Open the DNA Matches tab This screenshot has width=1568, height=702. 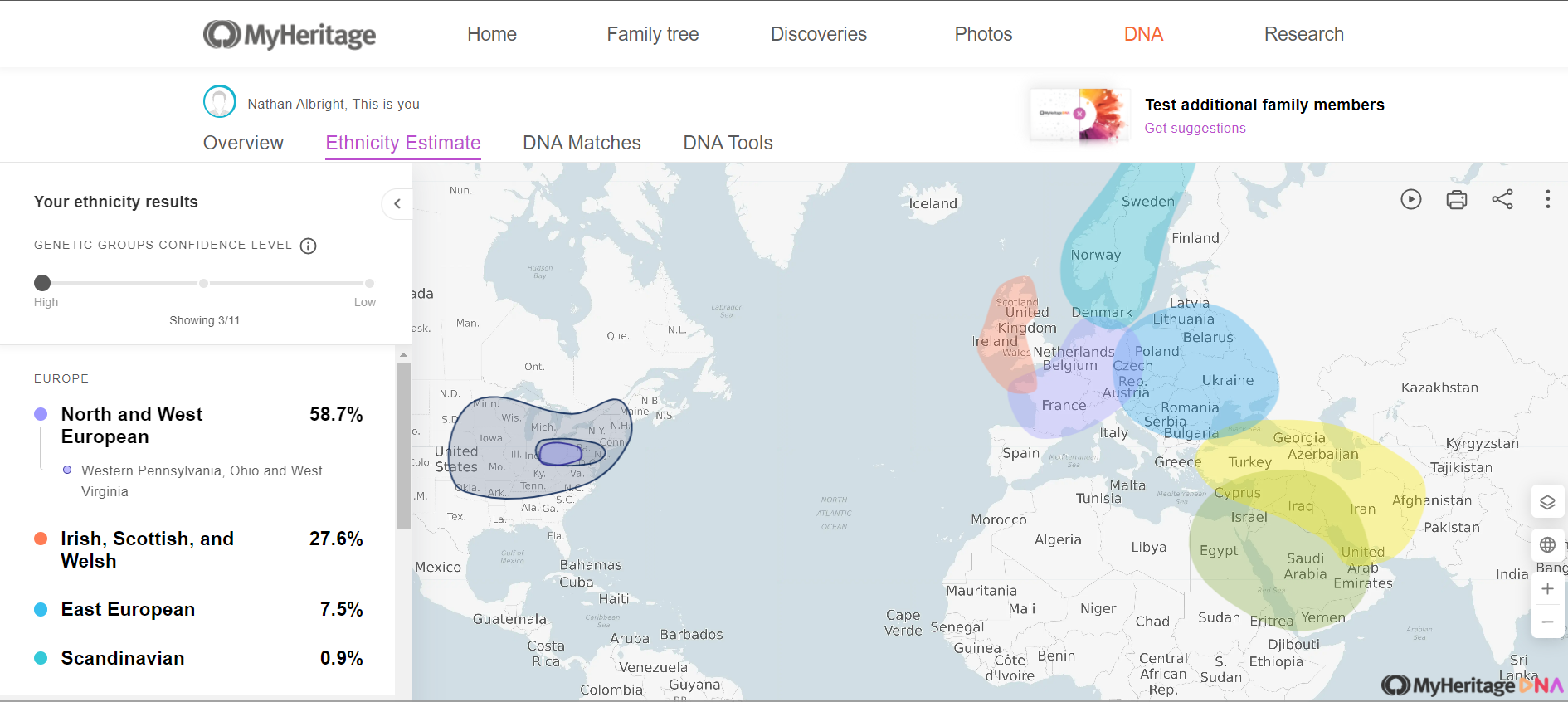point(582,143)
